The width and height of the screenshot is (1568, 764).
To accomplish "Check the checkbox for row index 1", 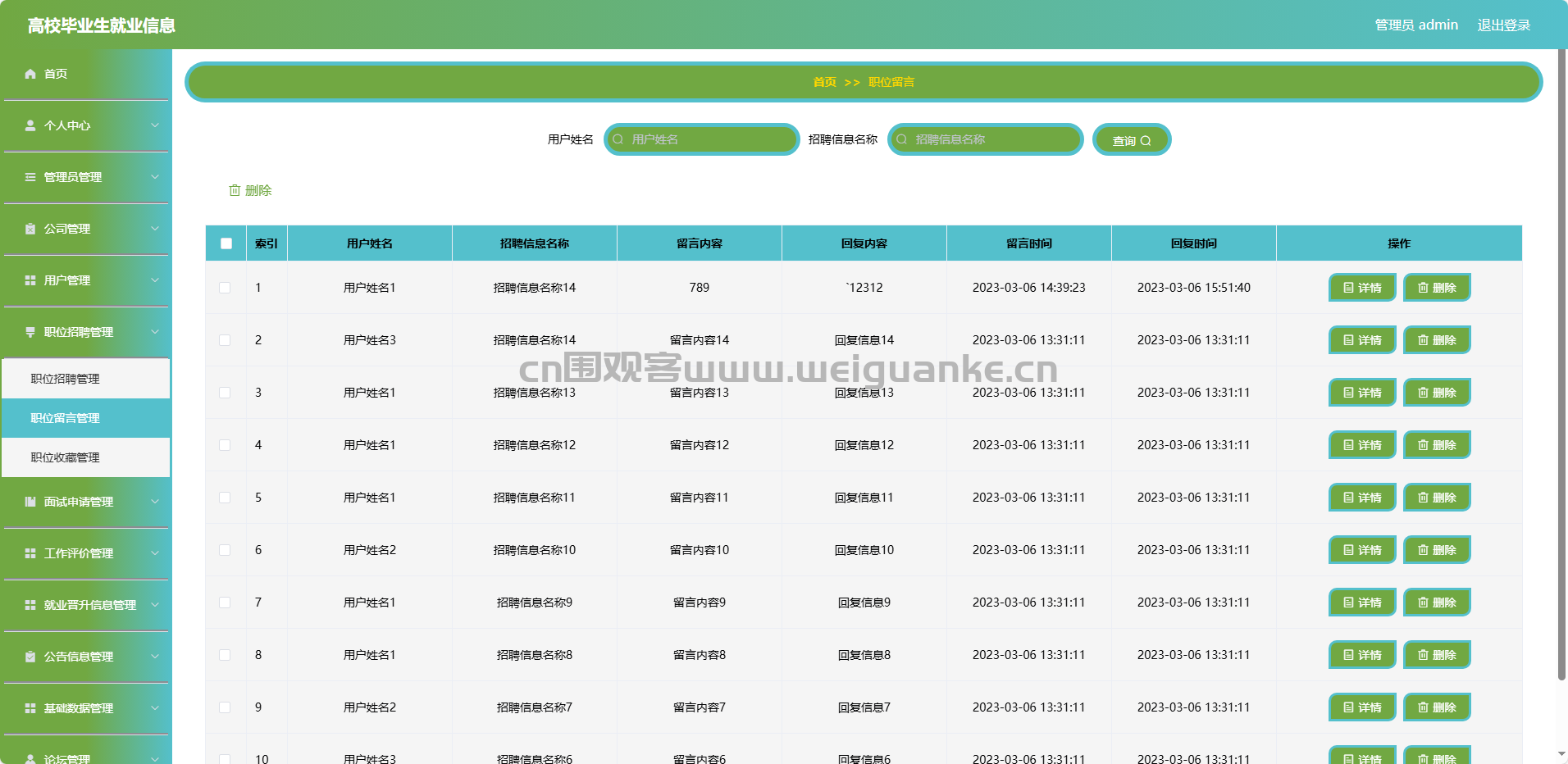I will pyautogui.click(x=225, y=288).
